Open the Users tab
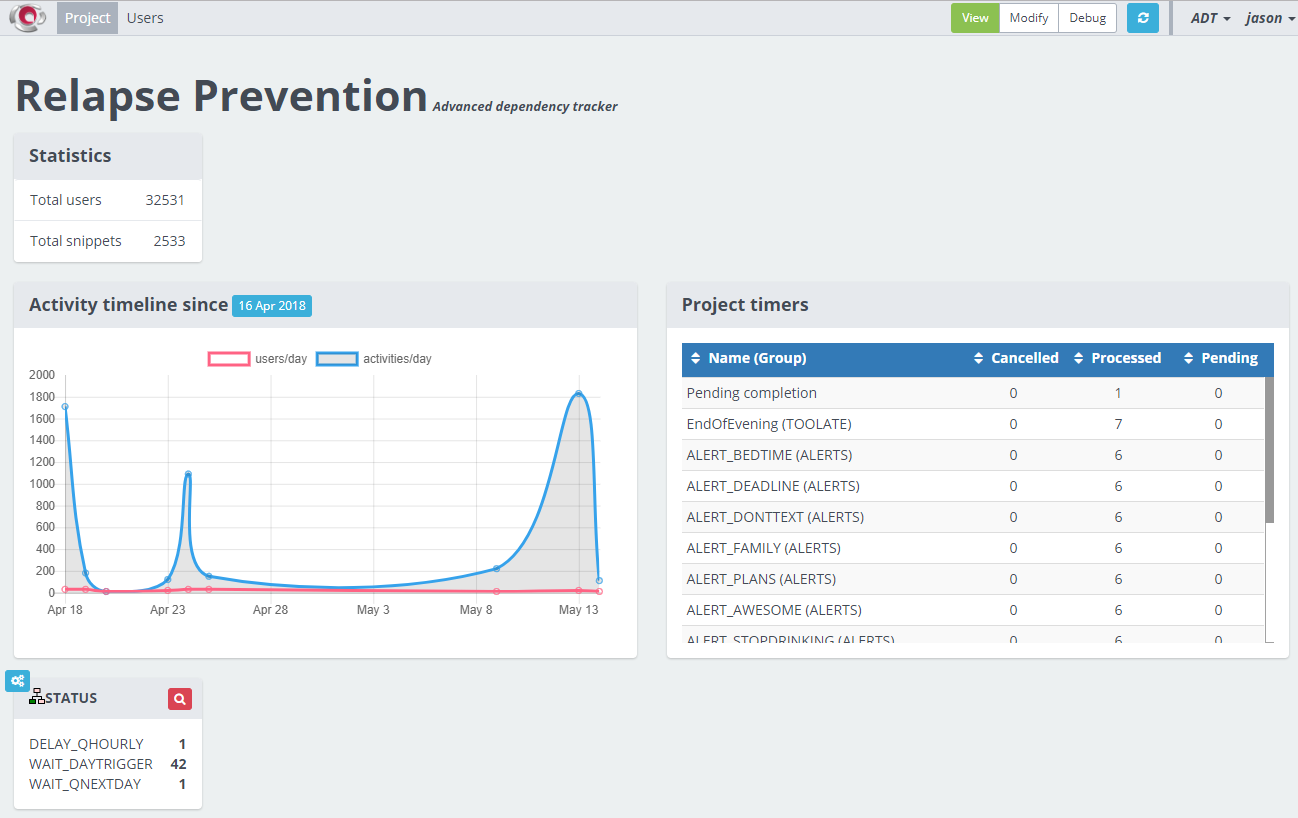The width and height of the screenshot is (1298, 818). (145, 18)
